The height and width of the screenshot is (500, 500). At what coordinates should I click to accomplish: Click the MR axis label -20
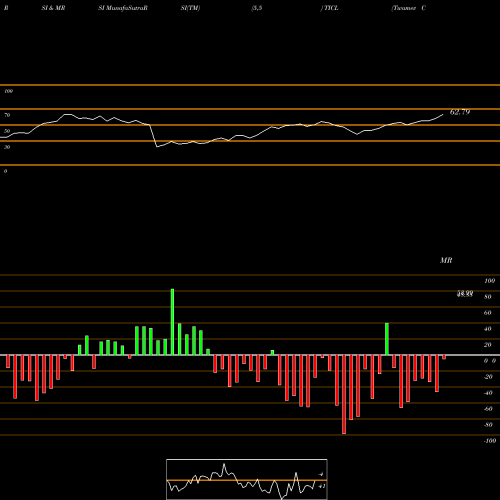click(488, 377)
